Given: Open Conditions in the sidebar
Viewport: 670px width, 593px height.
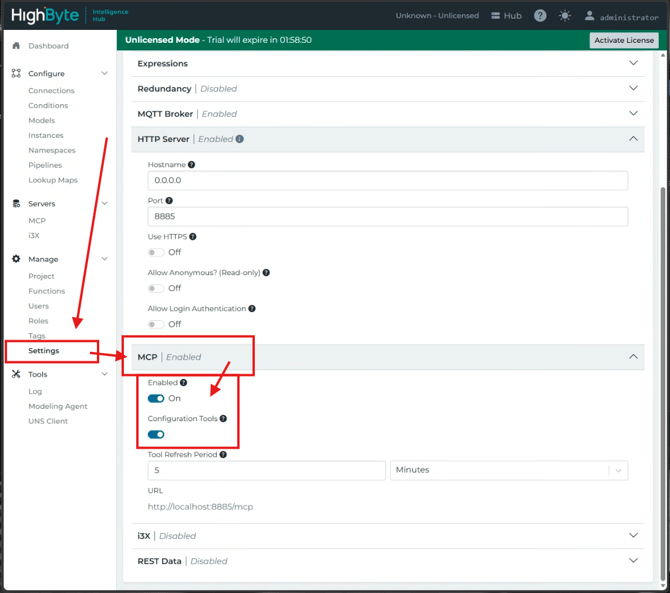Looking at the screenshot, I should (48, 105).
